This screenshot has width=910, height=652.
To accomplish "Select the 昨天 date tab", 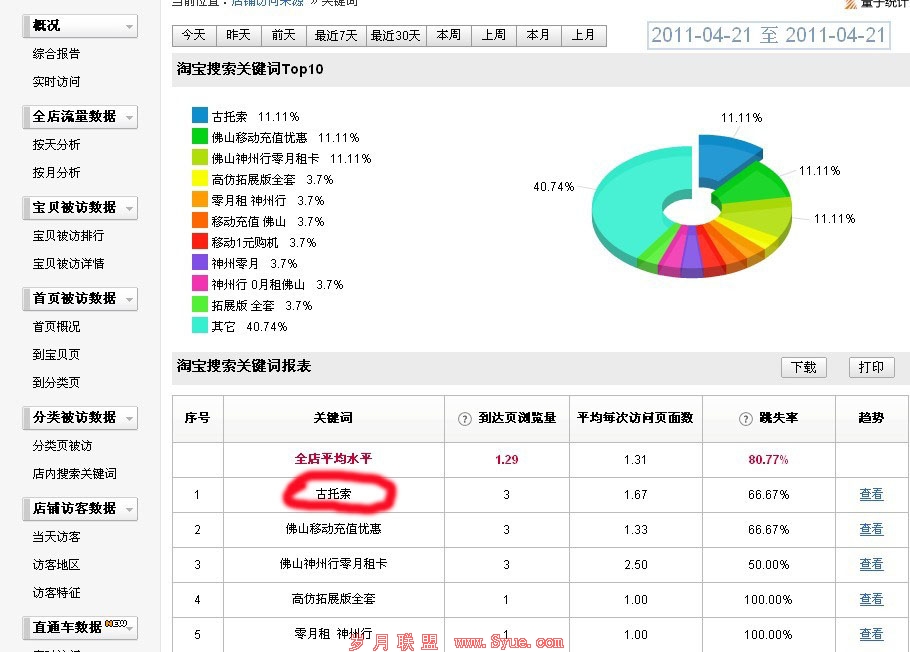I will (x=239, y=35).
